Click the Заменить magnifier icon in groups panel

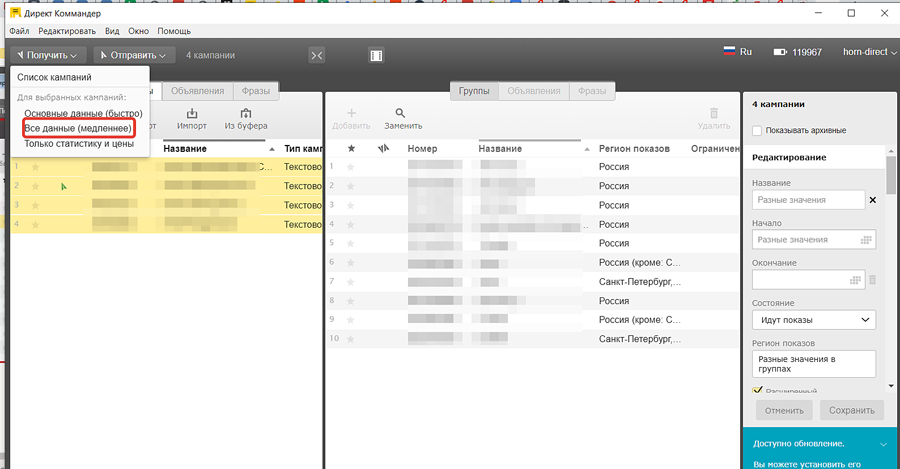tap(400, 114)
